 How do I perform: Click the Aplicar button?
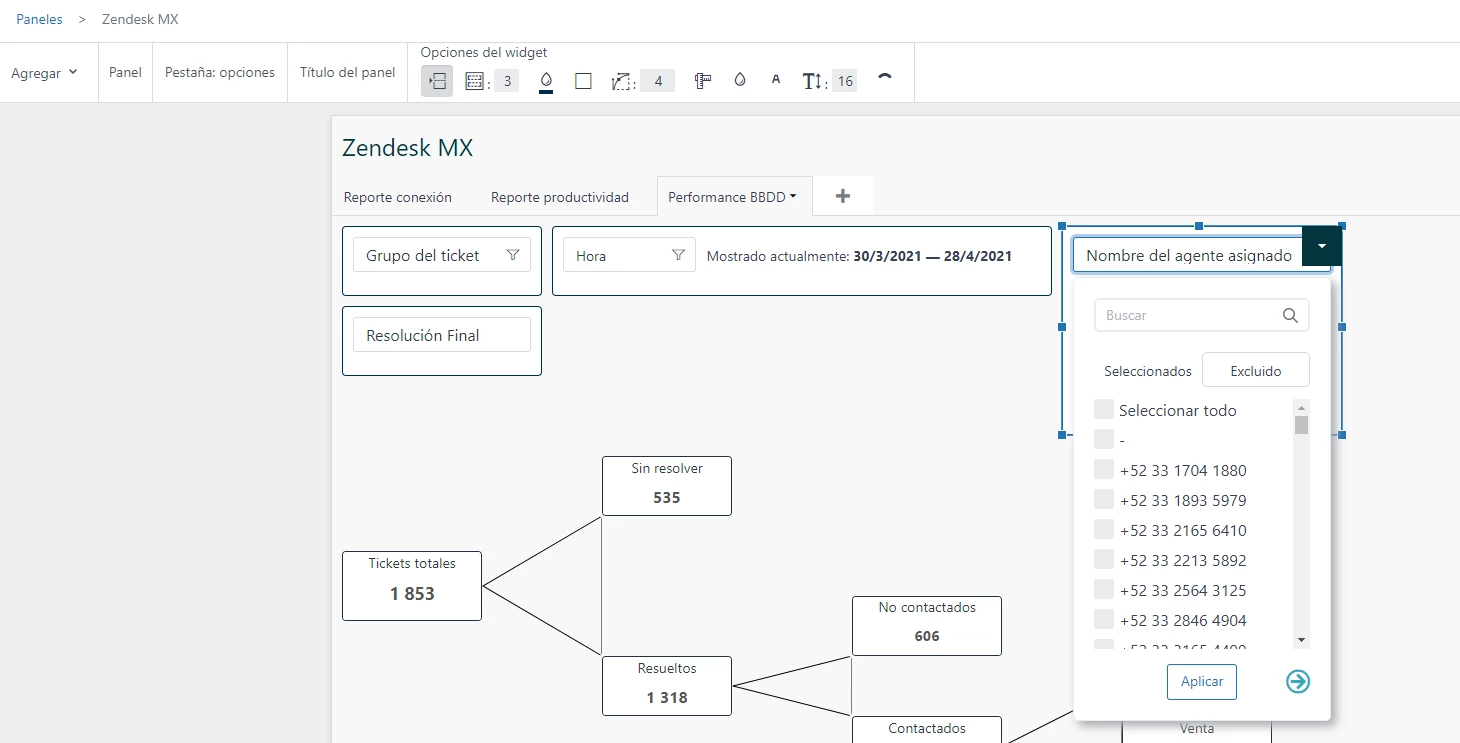[x=1202, y=681]
